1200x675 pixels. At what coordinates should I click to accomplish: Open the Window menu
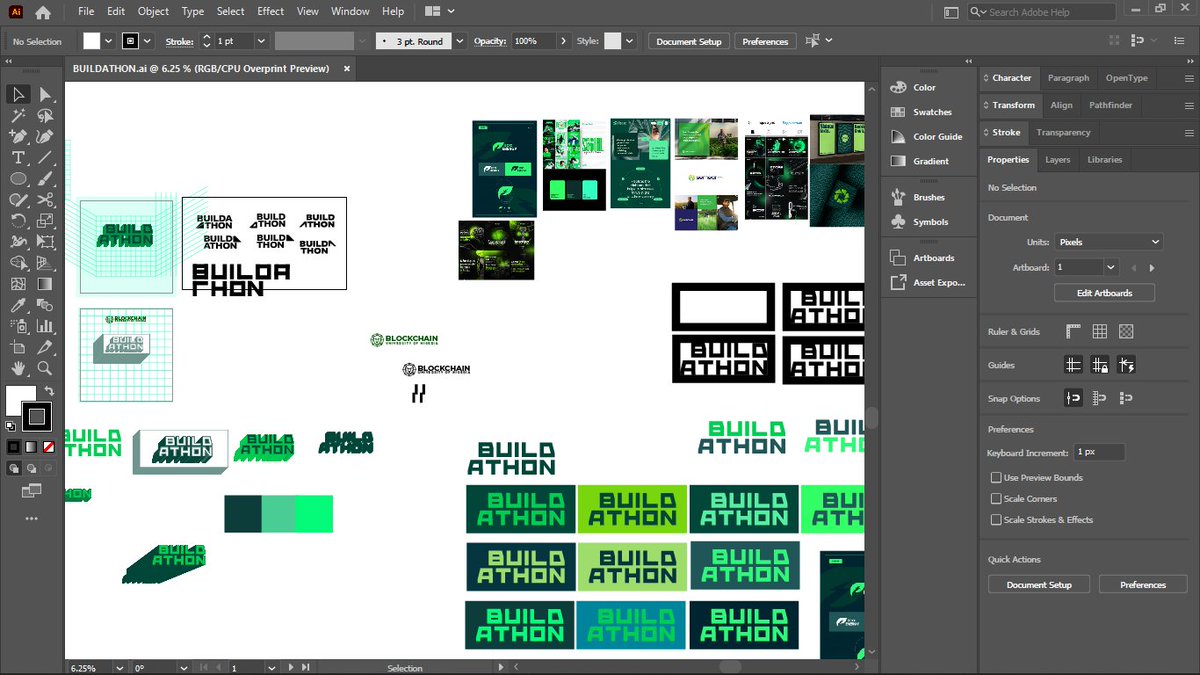[x=350, y=12]
